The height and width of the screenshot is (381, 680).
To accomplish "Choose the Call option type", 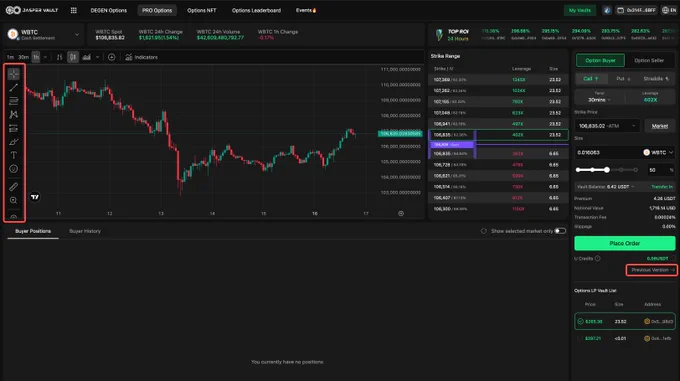I will coord(591,78).
